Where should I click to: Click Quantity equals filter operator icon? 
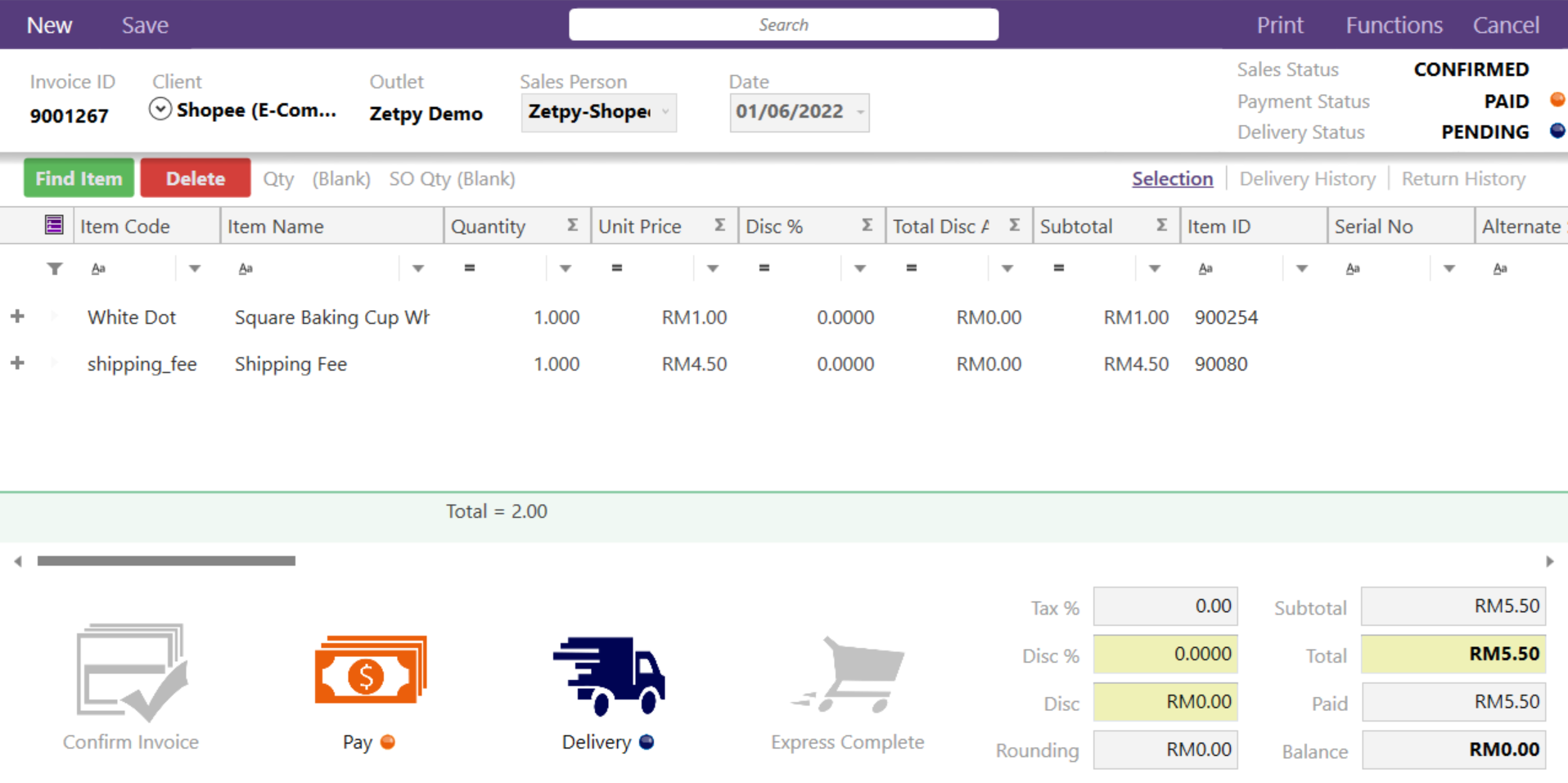coord(470,268)
